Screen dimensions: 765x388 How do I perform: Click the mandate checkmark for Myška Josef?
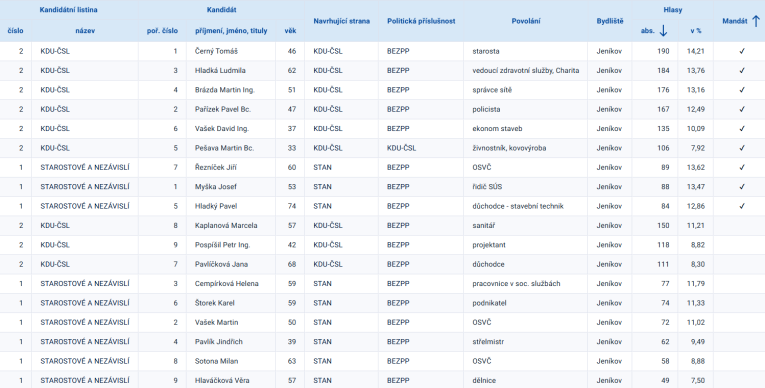click(742, 186)
